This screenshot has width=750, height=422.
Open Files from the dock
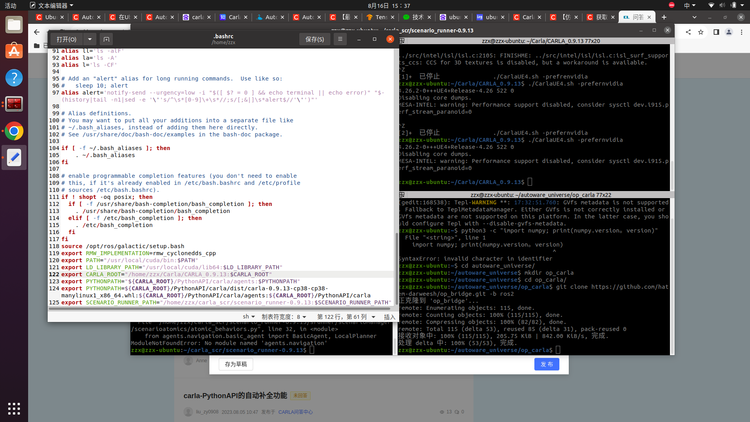pyautogui.click(x=14, y=24)
